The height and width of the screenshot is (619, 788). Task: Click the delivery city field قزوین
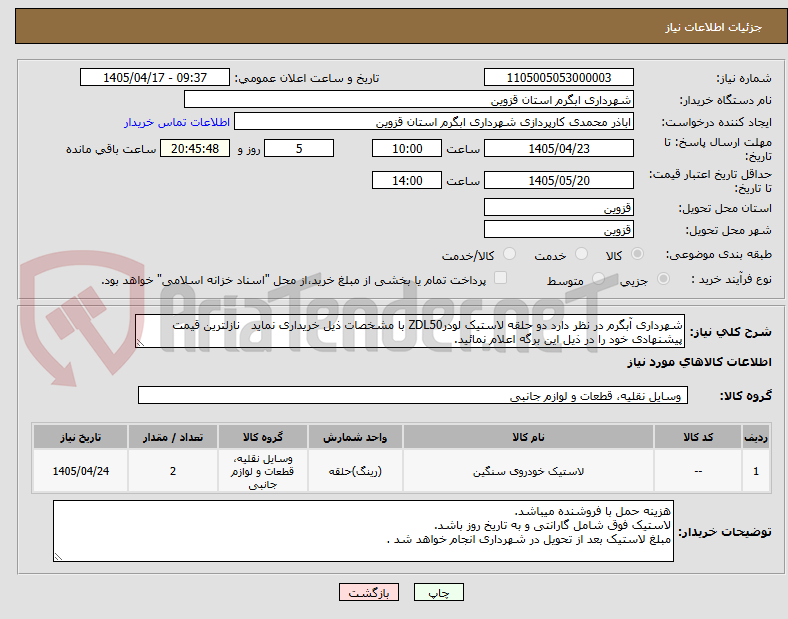coord(558,229)
